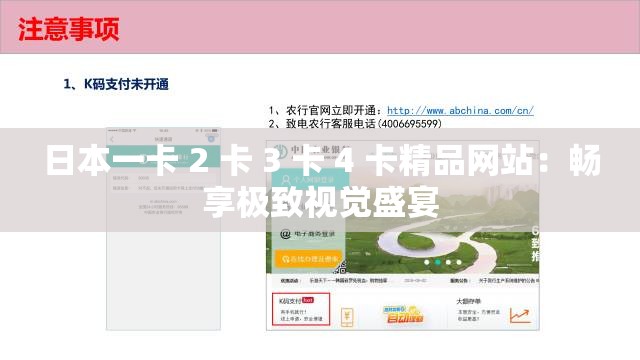Click the '1、K码支付未开通' heading text
Image resolution: width=640 pixels, height=360 pixels.
116,84
